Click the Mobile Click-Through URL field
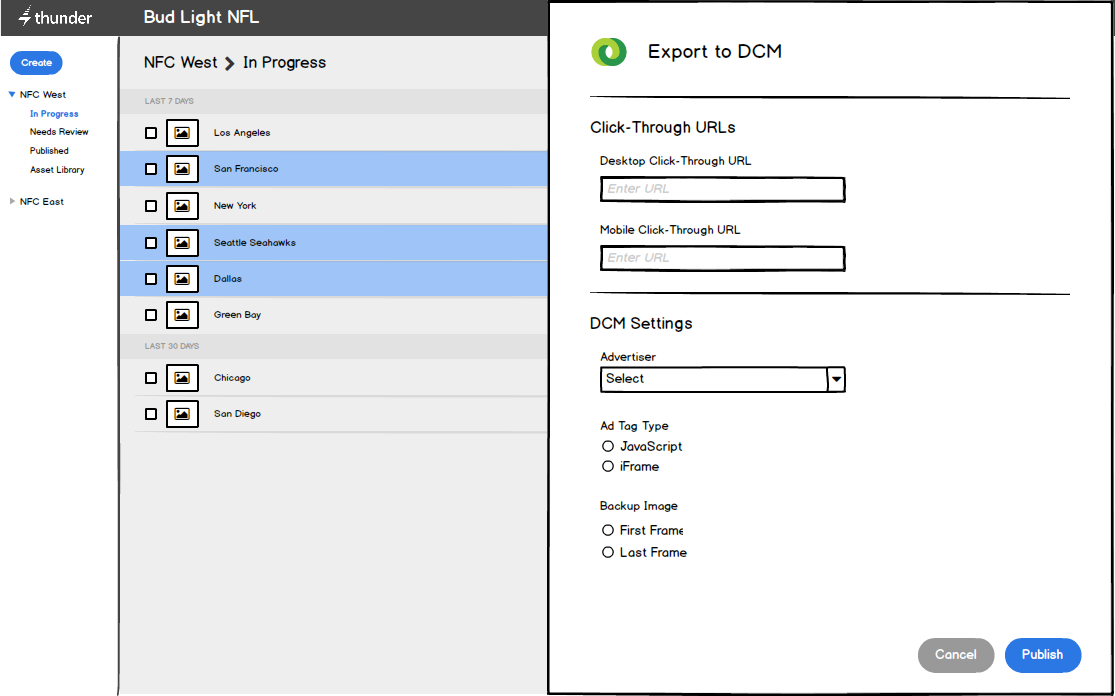This screenshot has width=1115, height=696. point(722,259)
